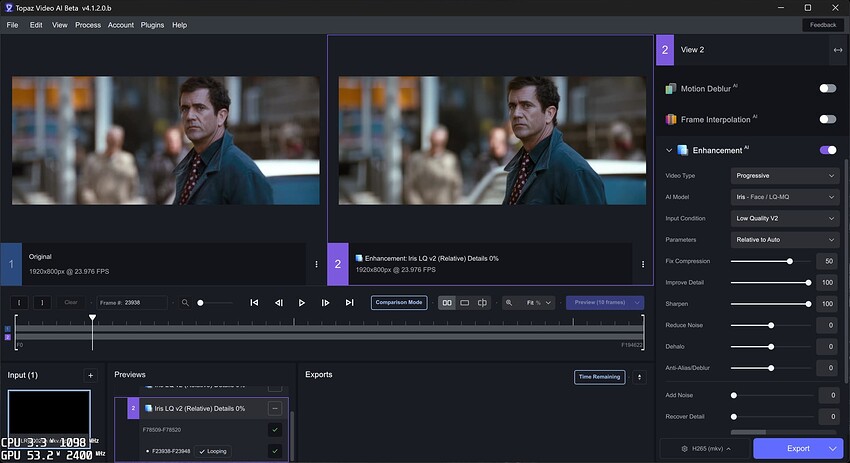The image size is (850, 463).
Task: Click the add input plus icon
Action: (90, 375)
